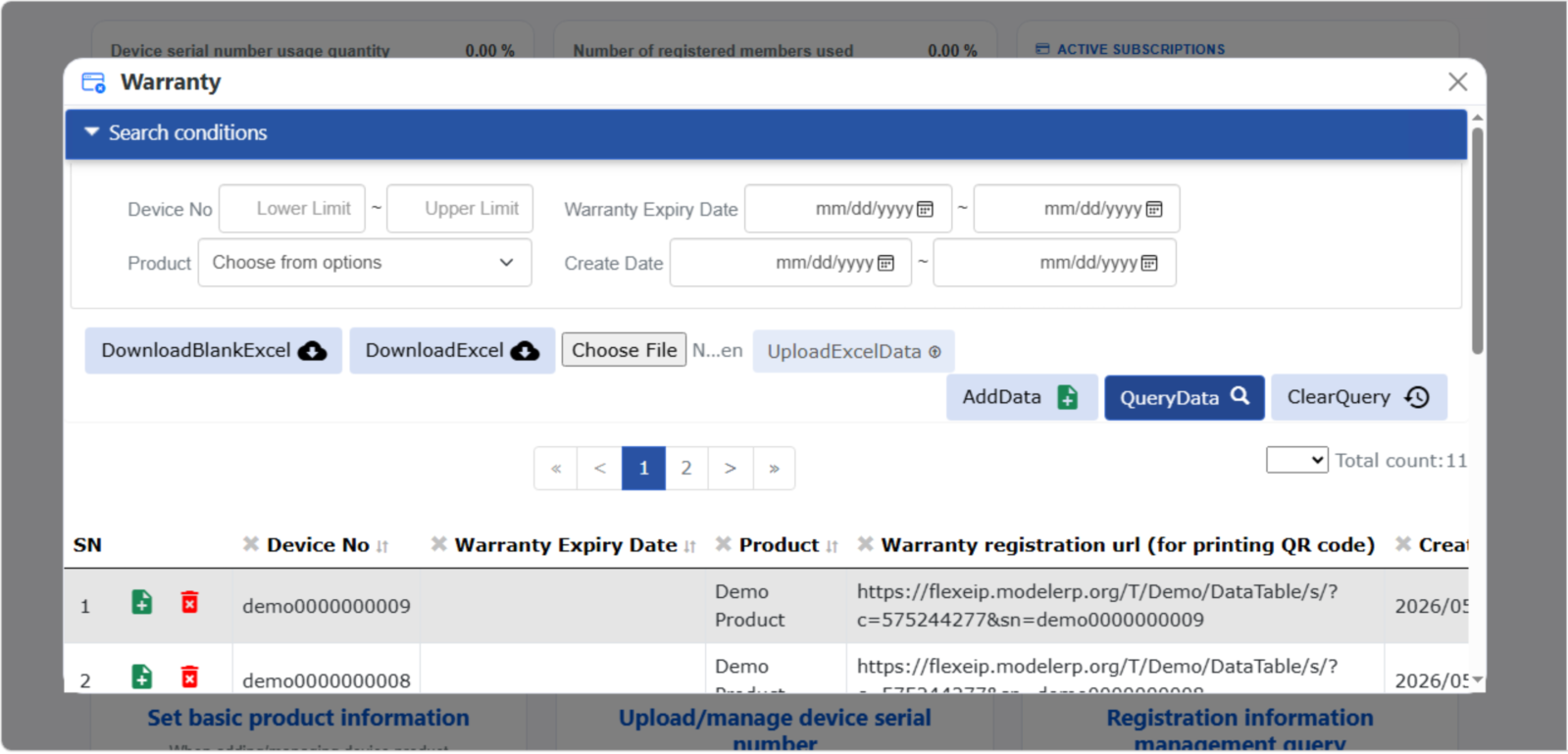Open calendar picker for Warranty Expiry end date
This screenshot has width=1568, height=754.
(x=1154, y=209)
